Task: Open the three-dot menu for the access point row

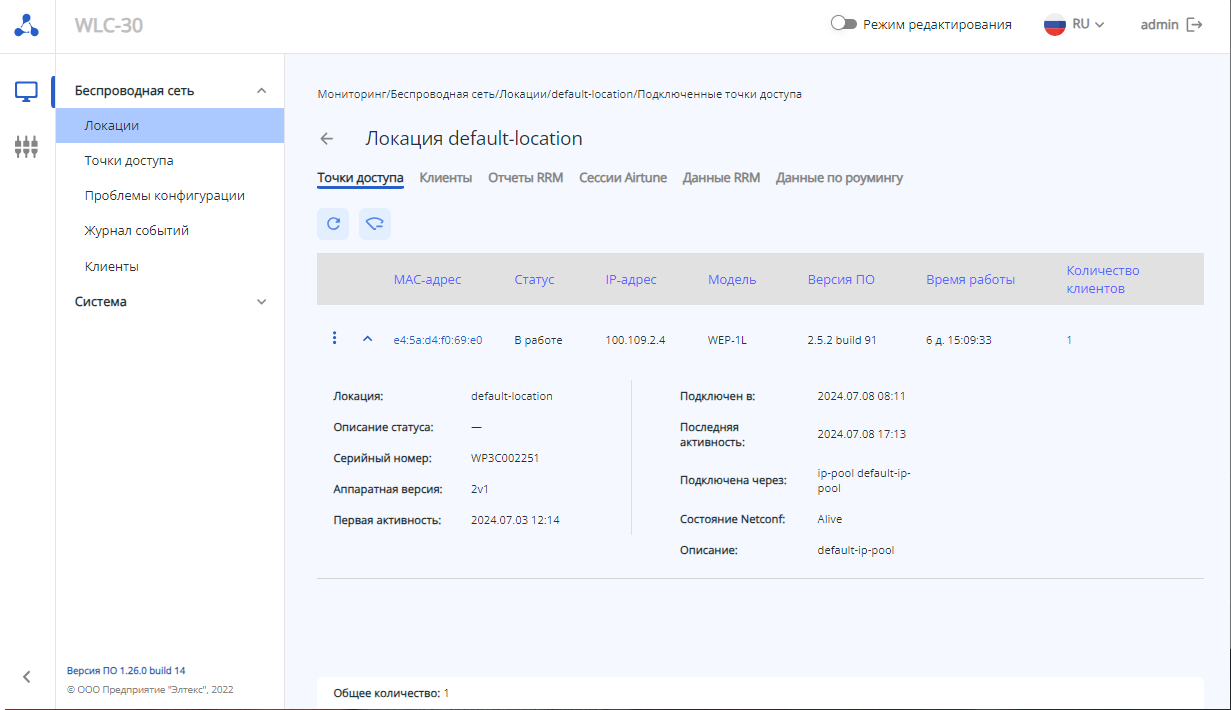Action: click(334, 339)
